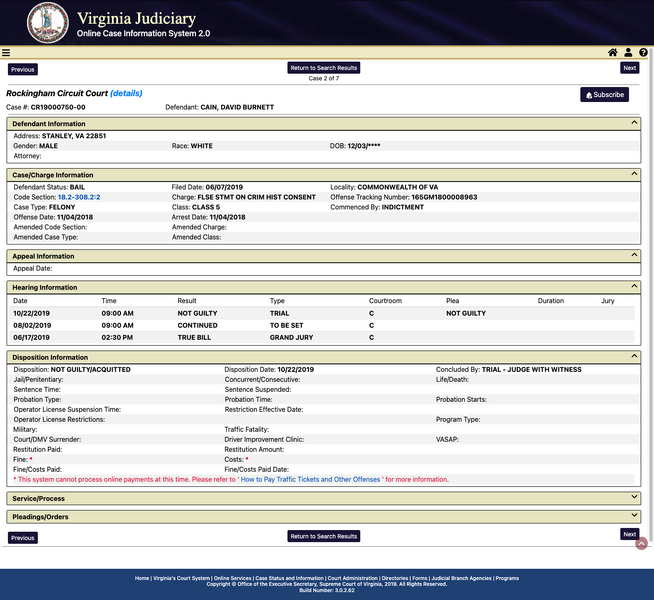Go to the Home icon
The image size is (654, 600).
(x=613, y=52)
